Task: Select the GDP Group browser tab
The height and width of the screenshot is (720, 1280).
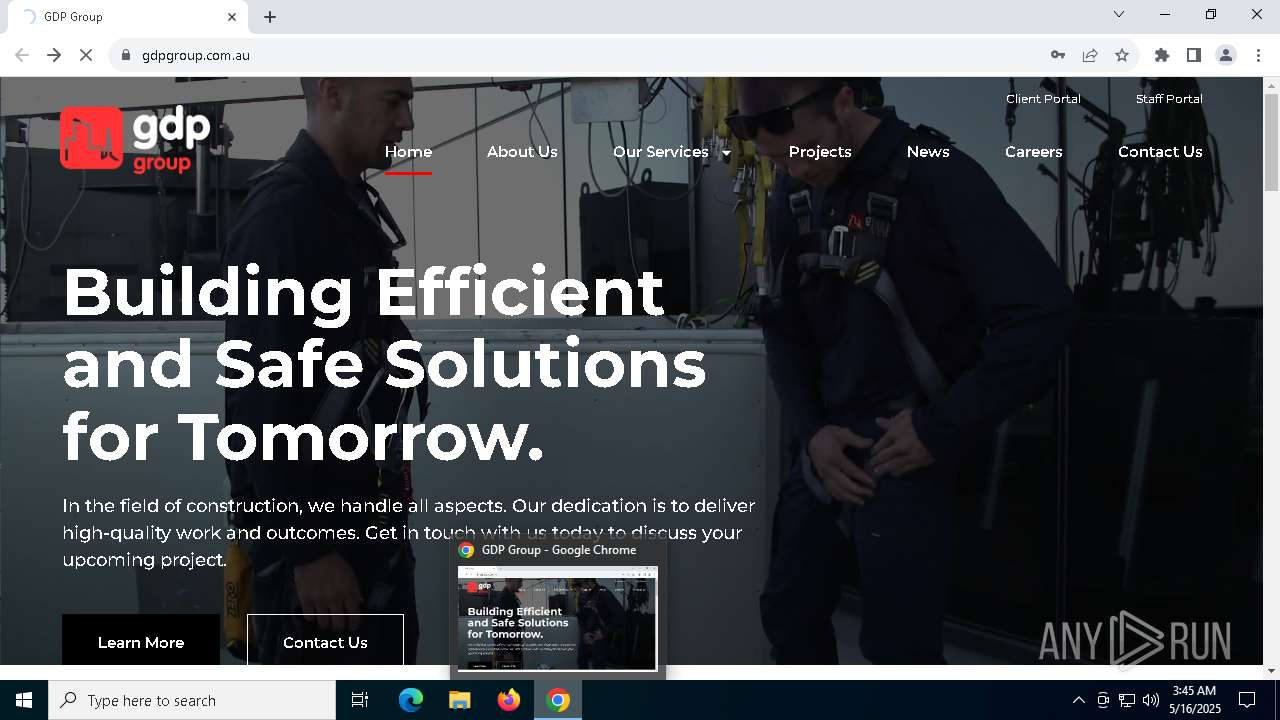Action: tap(128, 17)
